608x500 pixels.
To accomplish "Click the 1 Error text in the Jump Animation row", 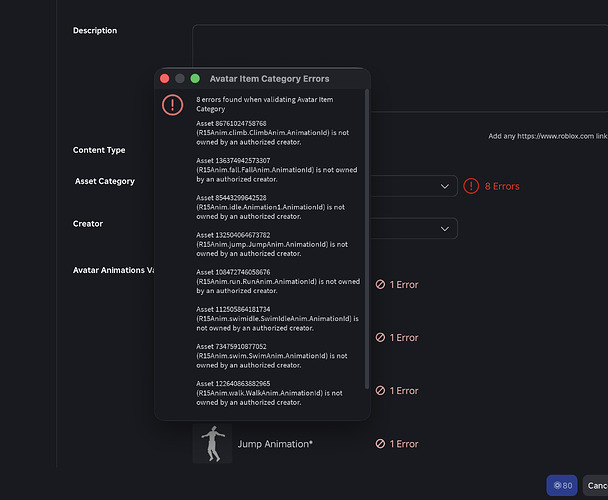I will [x=404, y=444].
